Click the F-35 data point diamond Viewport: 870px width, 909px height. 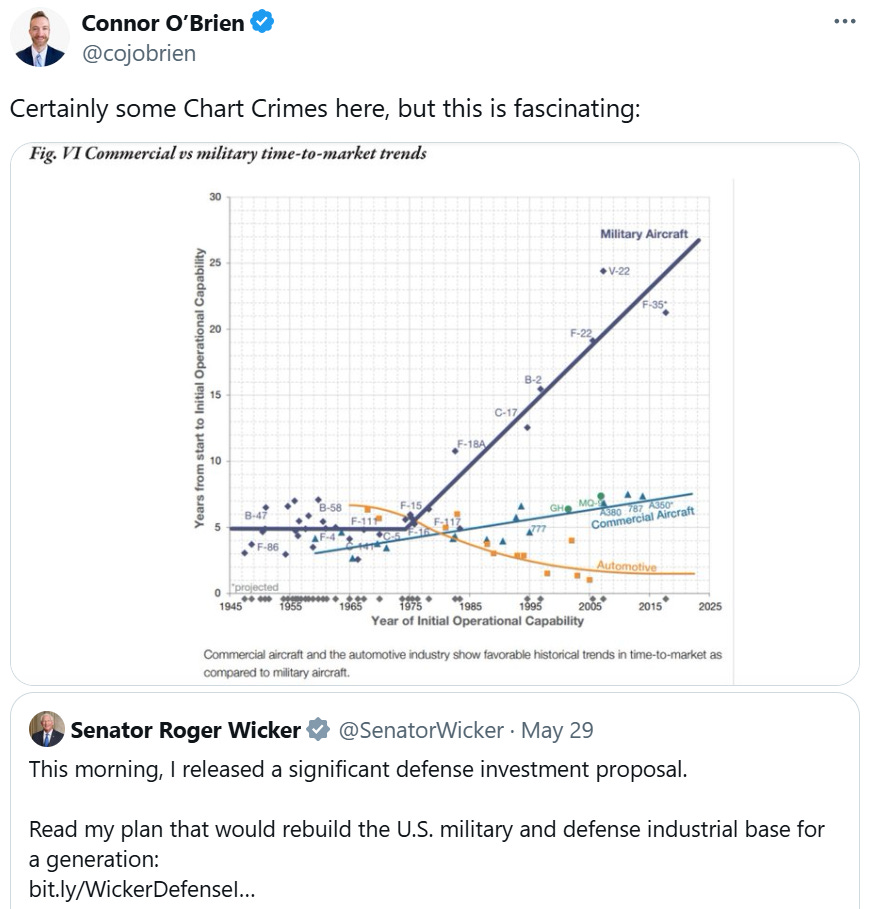click(666, 313)
